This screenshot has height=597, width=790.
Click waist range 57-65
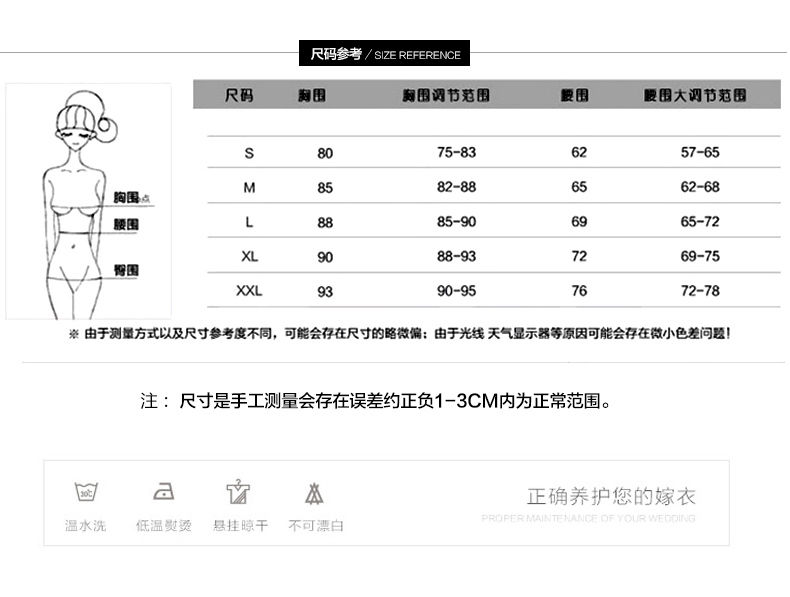click(x=700, y=152)
